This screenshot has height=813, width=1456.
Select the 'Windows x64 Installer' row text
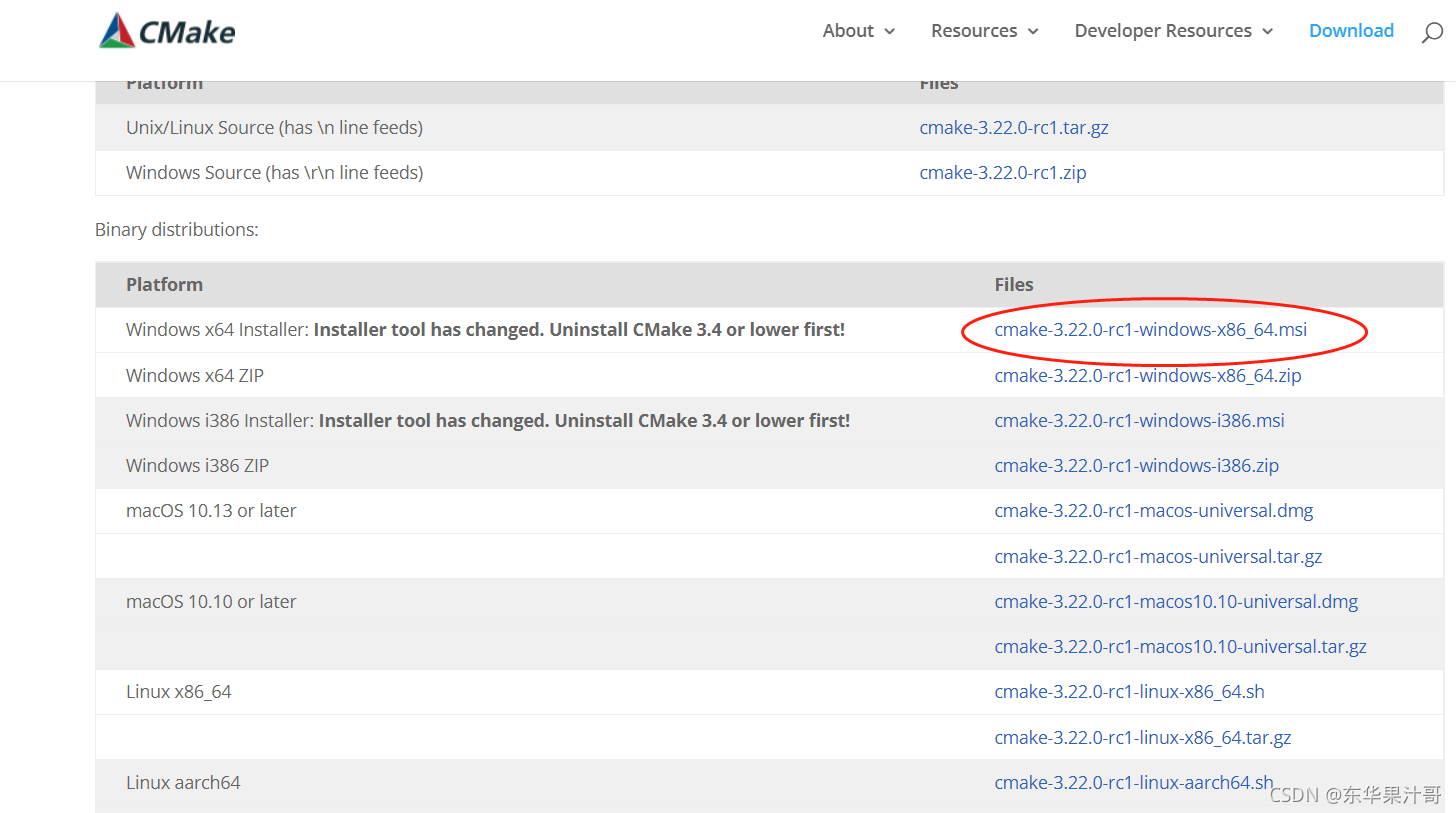click(485, 330)
